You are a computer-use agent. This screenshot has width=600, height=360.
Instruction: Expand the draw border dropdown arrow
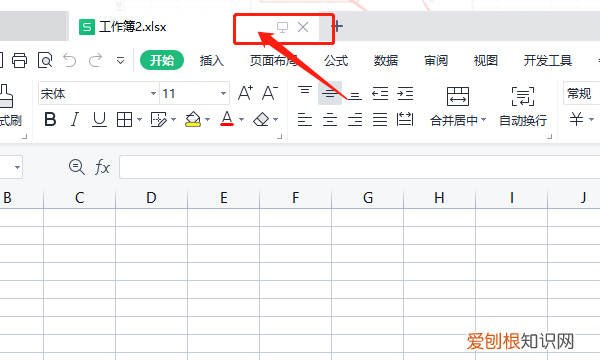[x=173, y=120]
